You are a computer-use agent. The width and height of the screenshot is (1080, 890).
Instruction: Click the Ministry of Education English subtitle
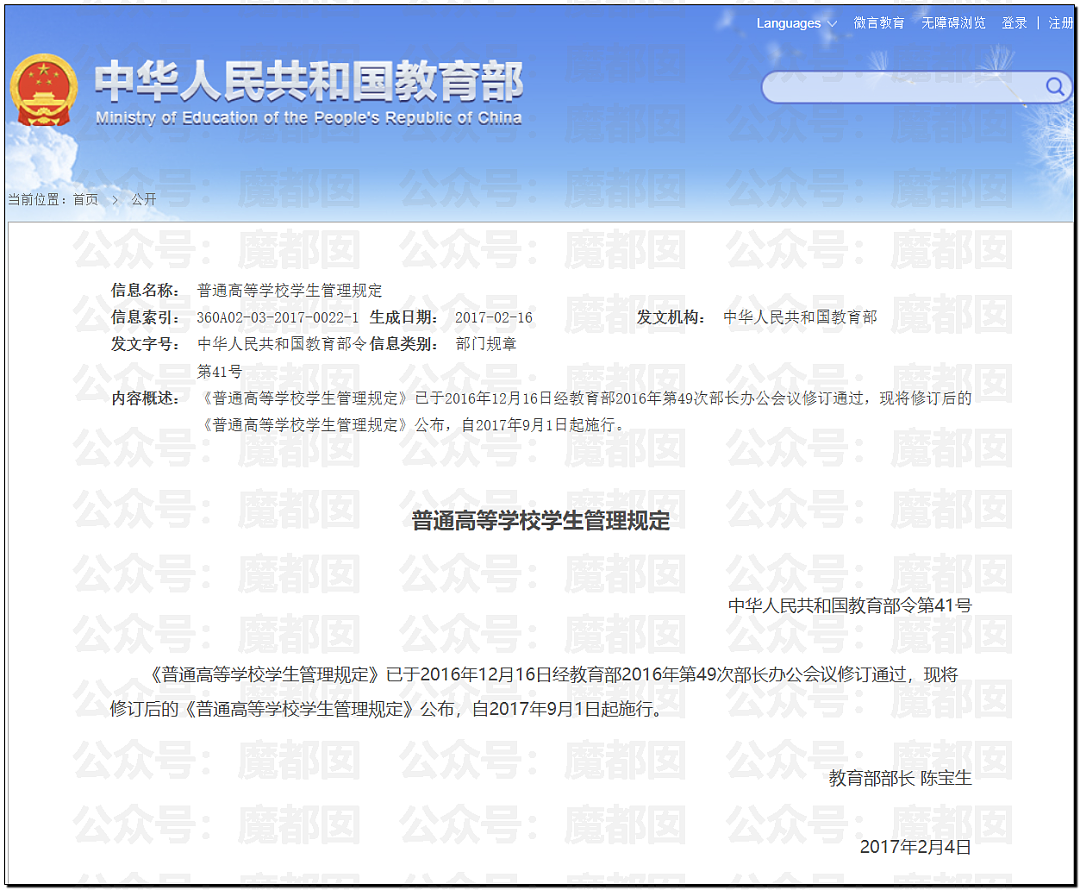(x=309, y=118)
